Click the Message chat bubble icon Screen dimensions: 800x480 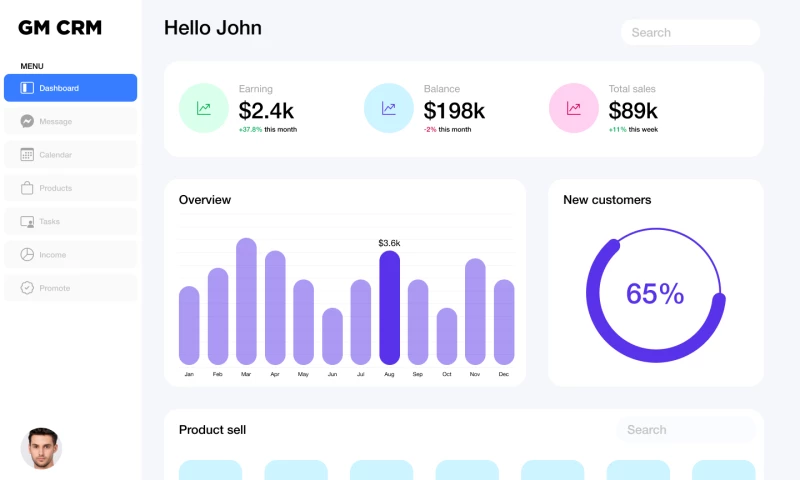27,121
